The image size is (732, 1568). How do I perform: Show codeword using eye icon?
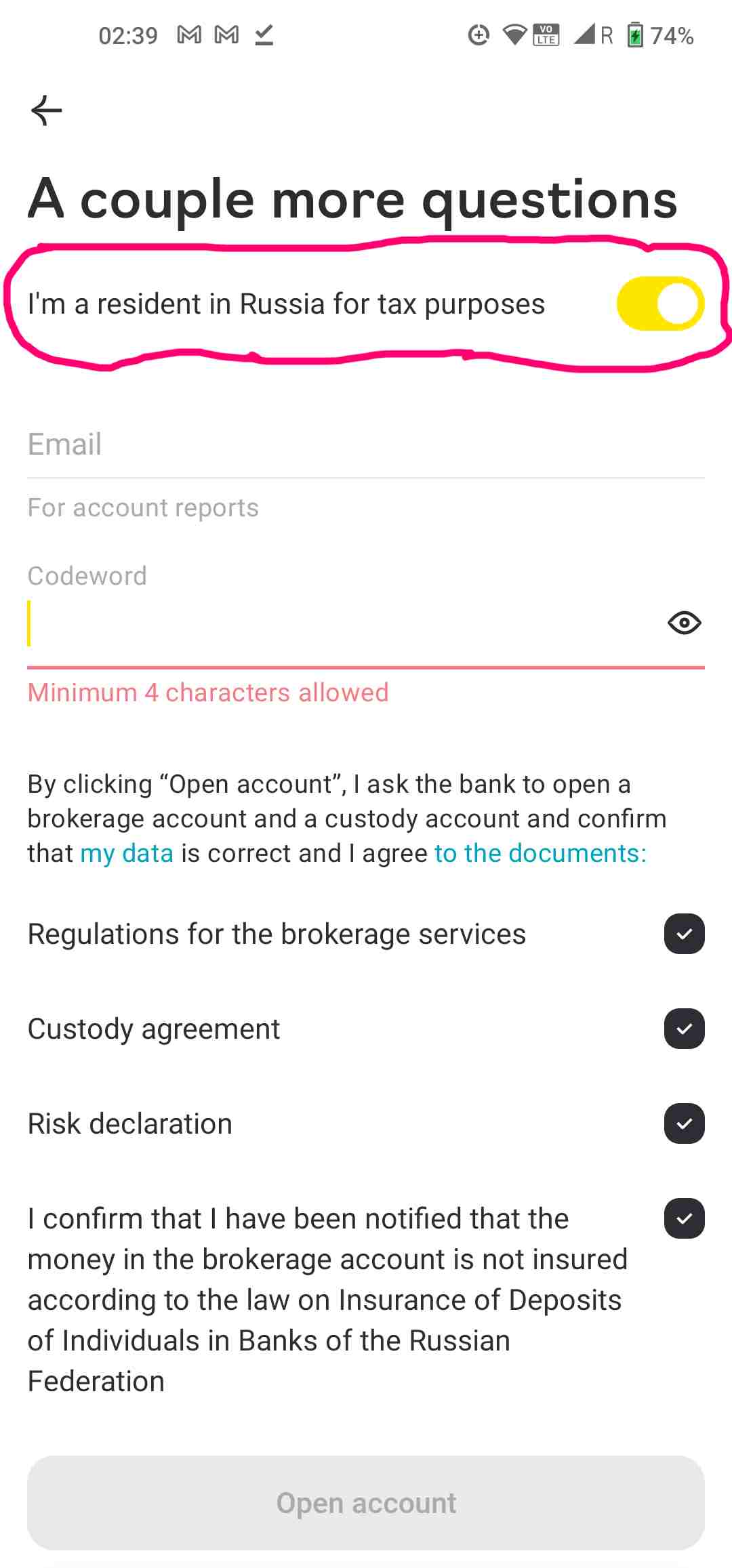point(684,622)
